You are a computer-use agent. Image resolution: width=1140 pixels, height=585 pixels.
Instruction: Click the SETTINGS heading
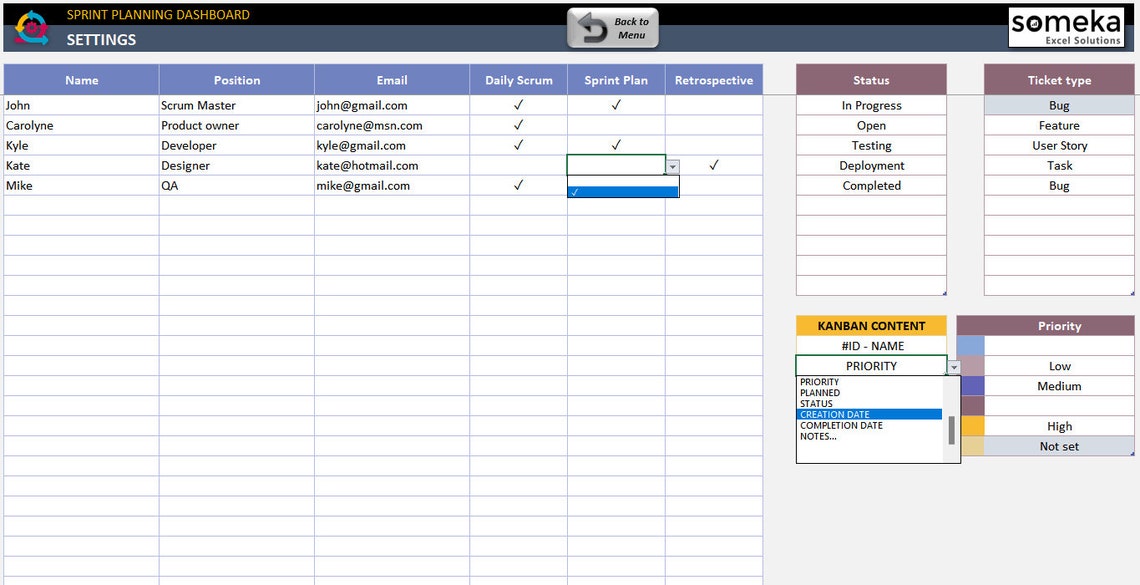(100, 40)
